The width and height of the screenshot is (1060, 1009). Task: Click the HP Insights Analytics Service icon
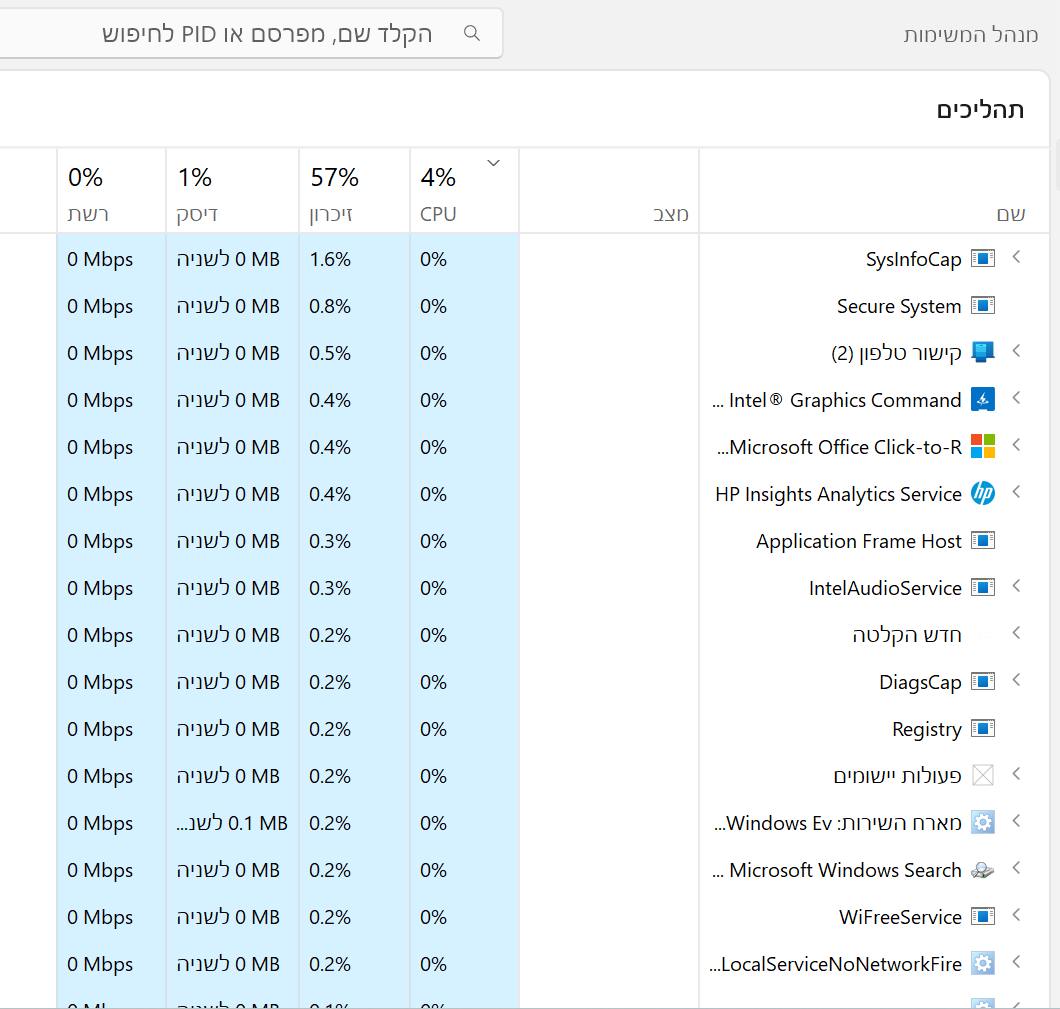pyautogui.click(x=983, y=494)
